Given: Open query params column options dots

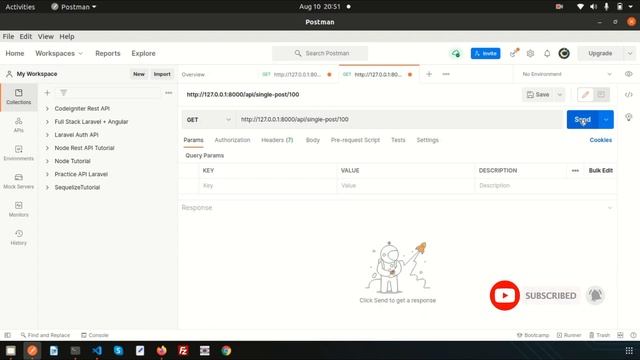Looking at the screenshot, I should [x=575, y=171].
